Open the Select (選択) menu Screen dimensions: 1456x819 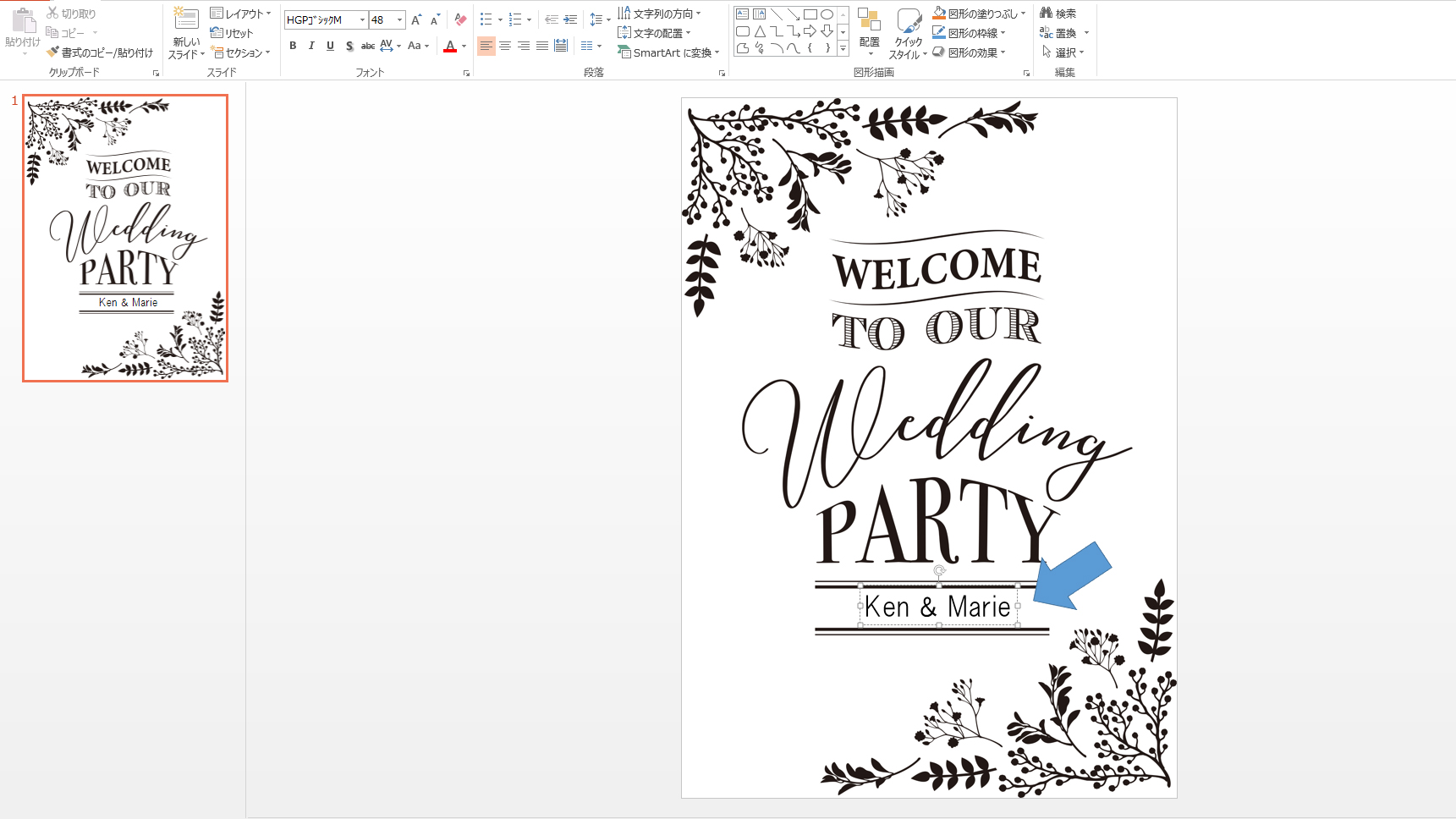tap(1063, 52)
